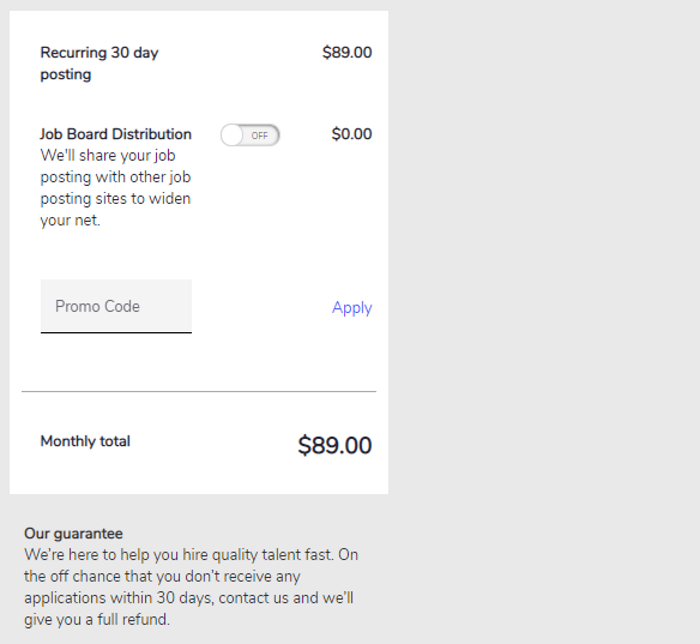Viewport: 700px width, 644px height.
Task: Focus the Promo Code input field
Action: (116, 306)
